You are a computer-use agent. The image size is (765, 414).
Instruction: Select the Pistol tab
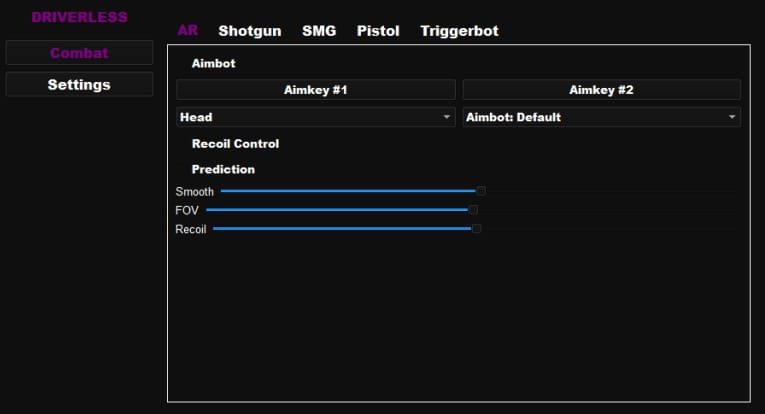(378, 31)
